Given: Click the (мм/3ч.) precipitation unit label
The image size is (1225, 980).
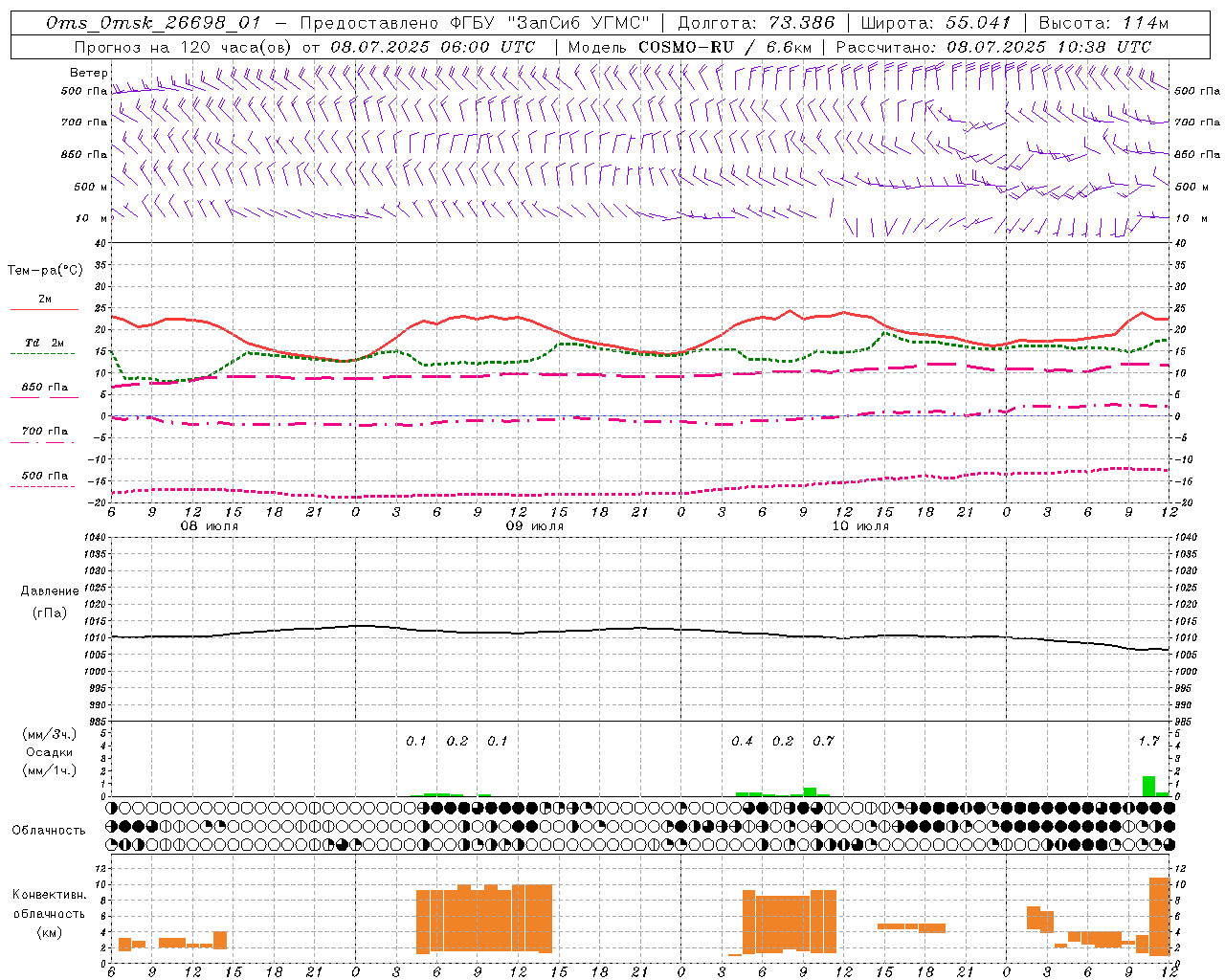Looking at the screenshot, I should tap(48, 734).
